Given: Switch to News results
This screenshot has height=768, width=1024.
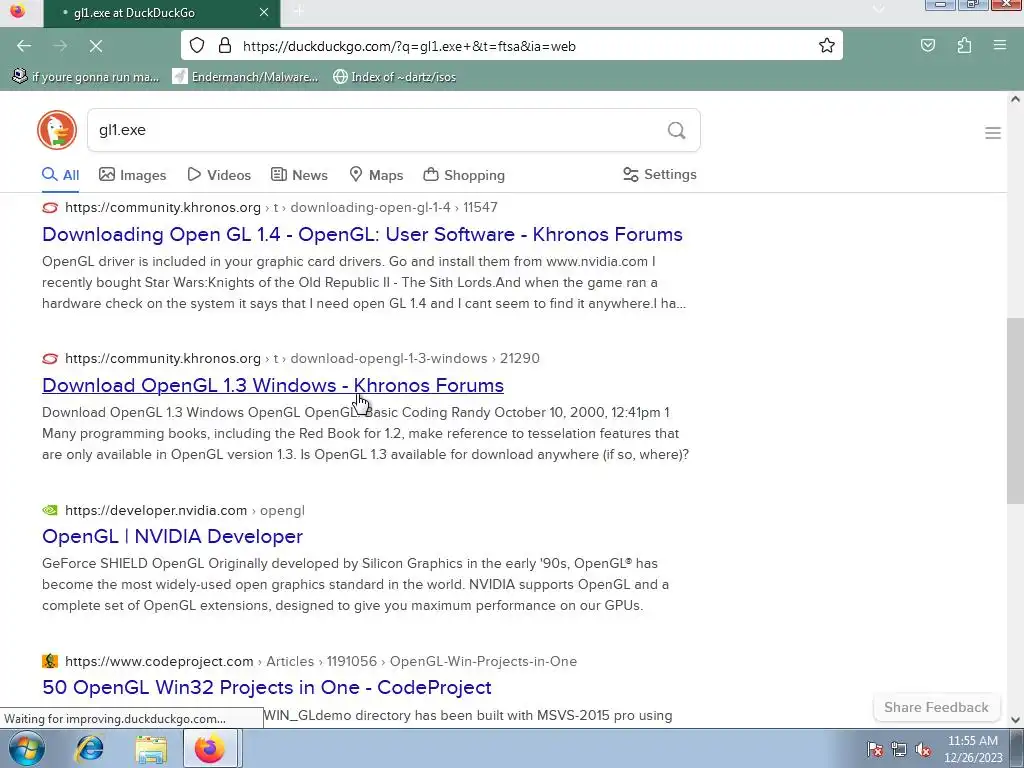Looking at the screenshot, I should [299, 175].
